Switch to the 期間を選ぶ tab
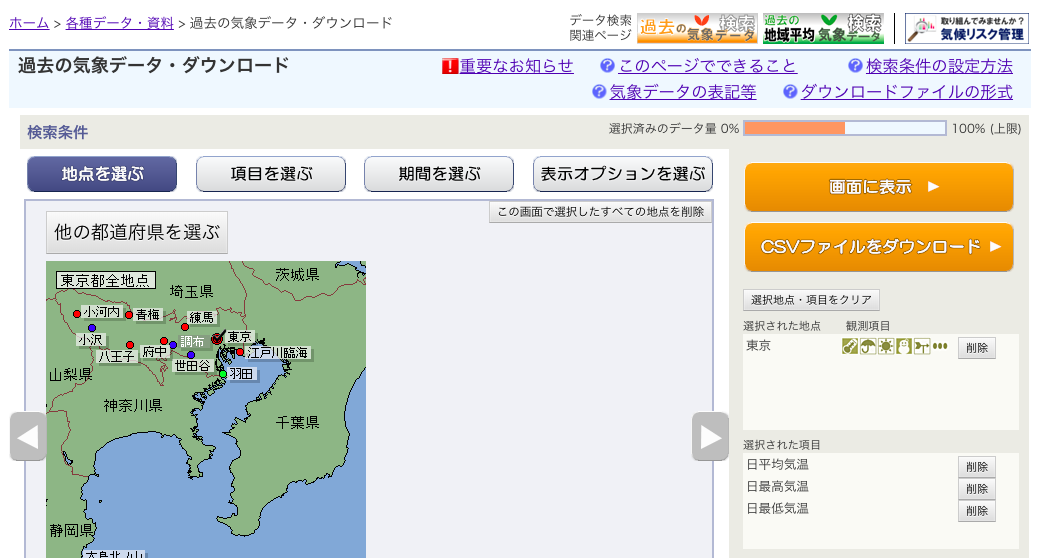This screenshot has height=558, width=1043. tap(439, 174)
